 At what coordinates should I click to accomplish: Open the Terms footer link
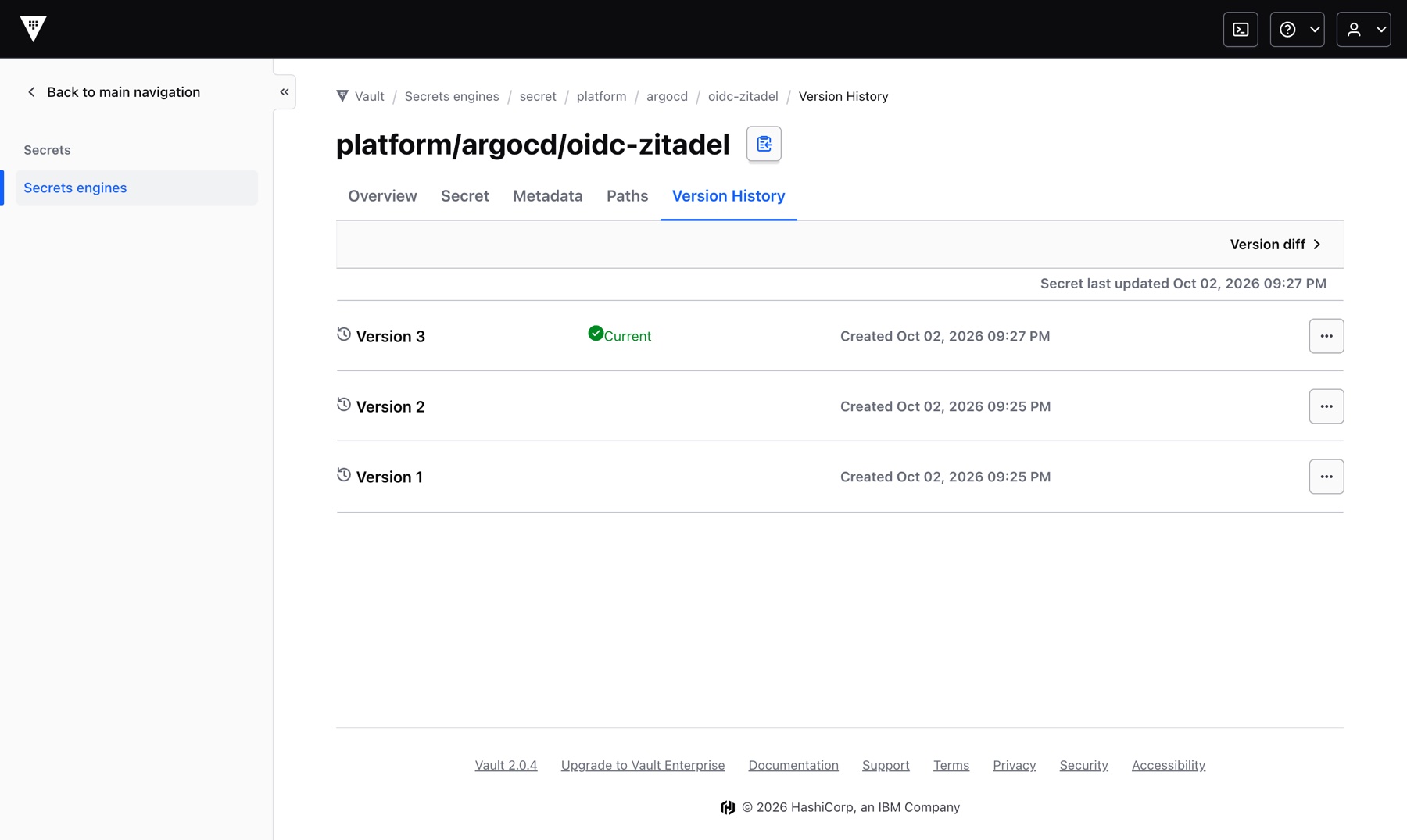point(951,765)
